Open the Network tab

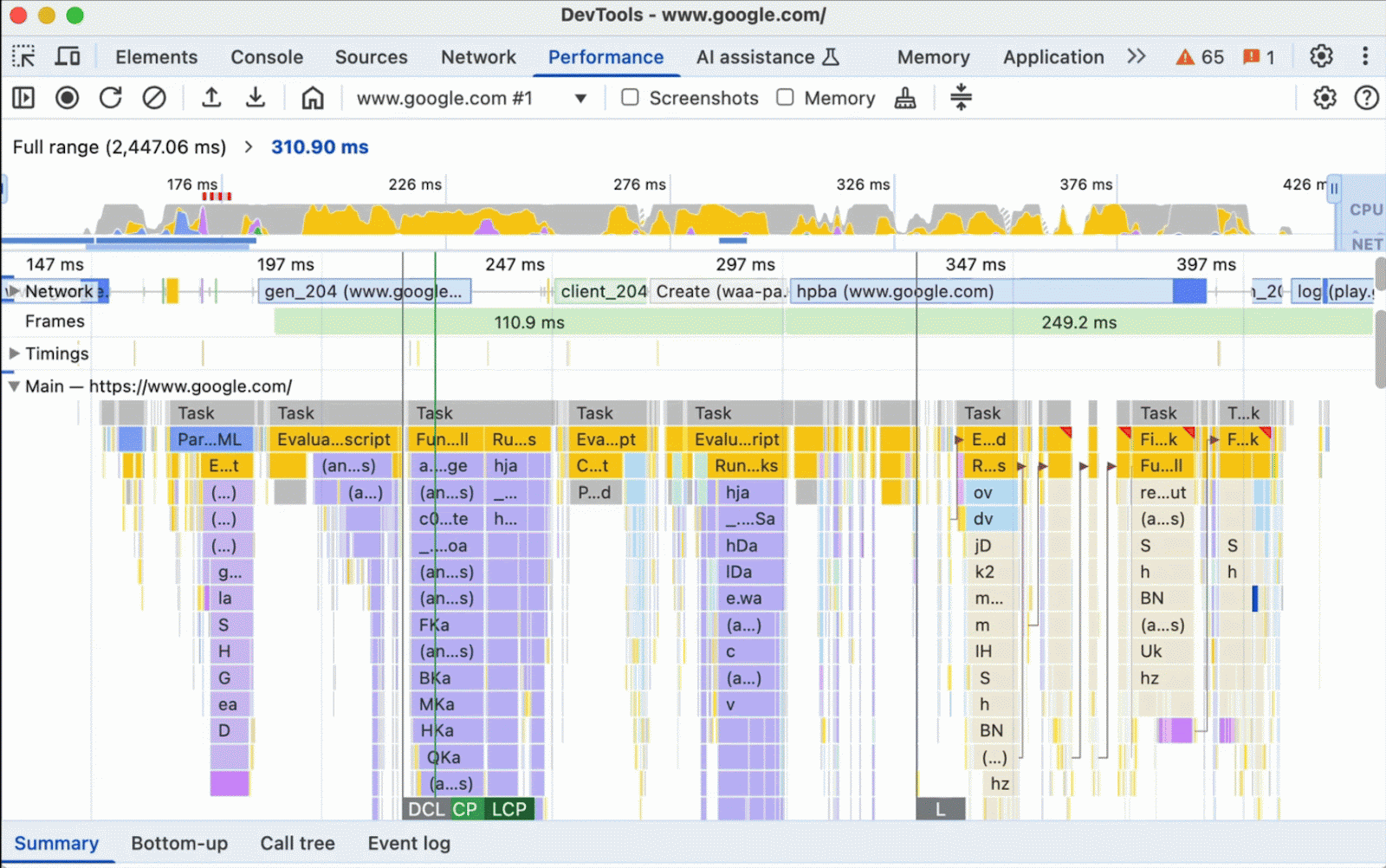click(478, 57)
